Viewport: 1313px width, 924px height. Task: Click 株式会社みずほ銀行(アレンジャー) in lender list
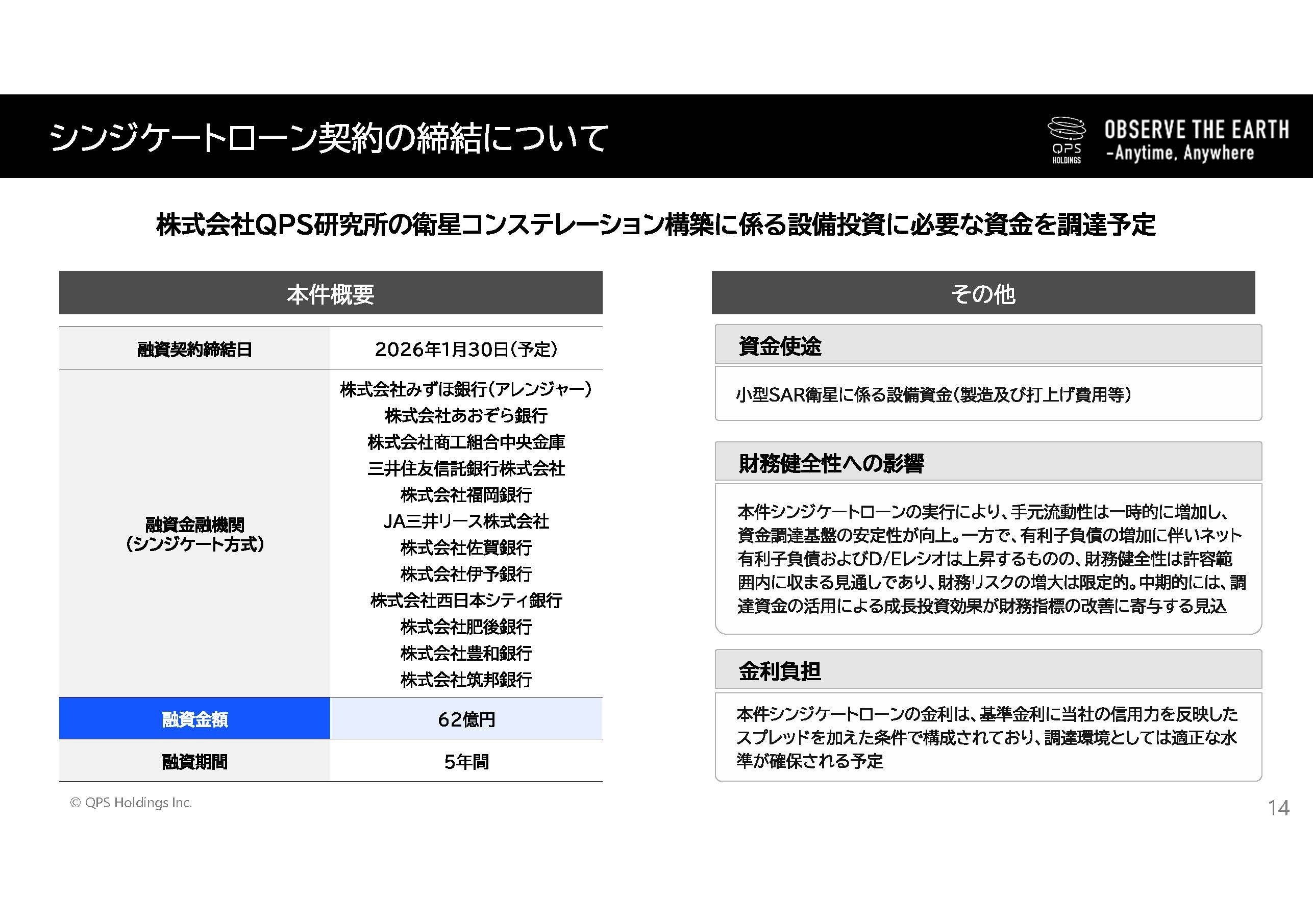466,389
